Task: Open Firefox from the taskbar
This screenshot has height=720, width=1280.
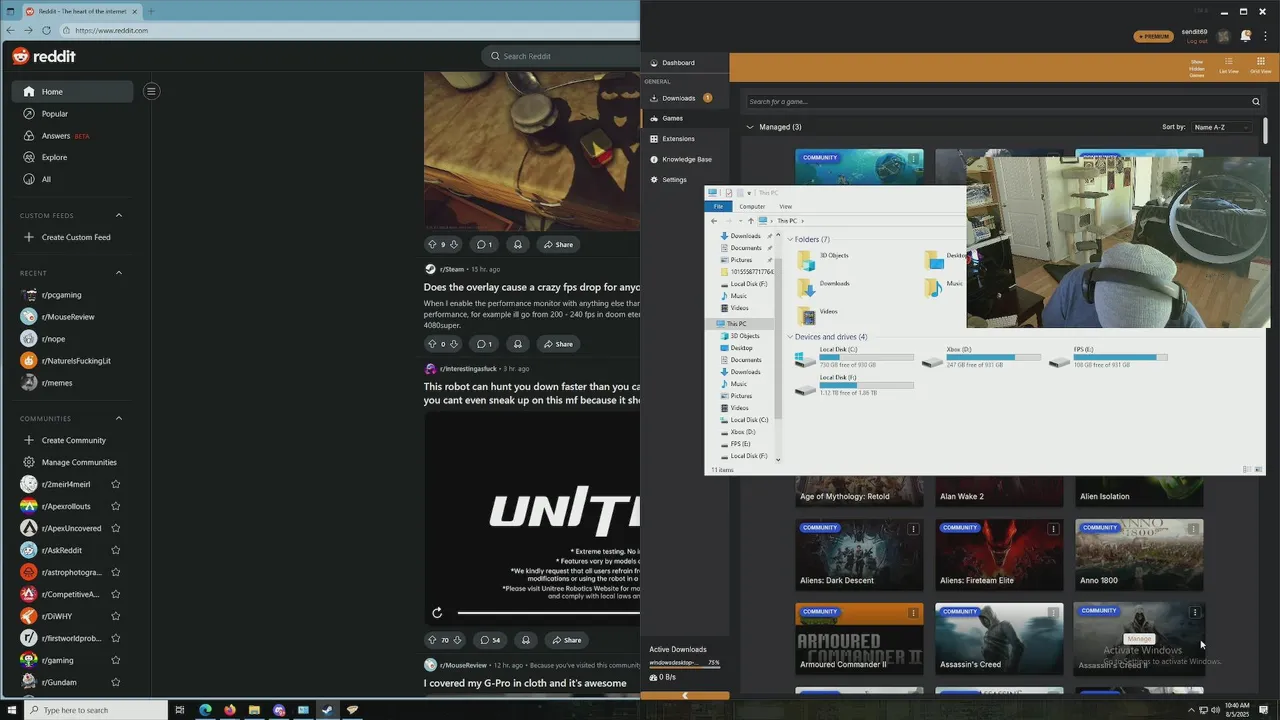Action: [x=230, y=710]
